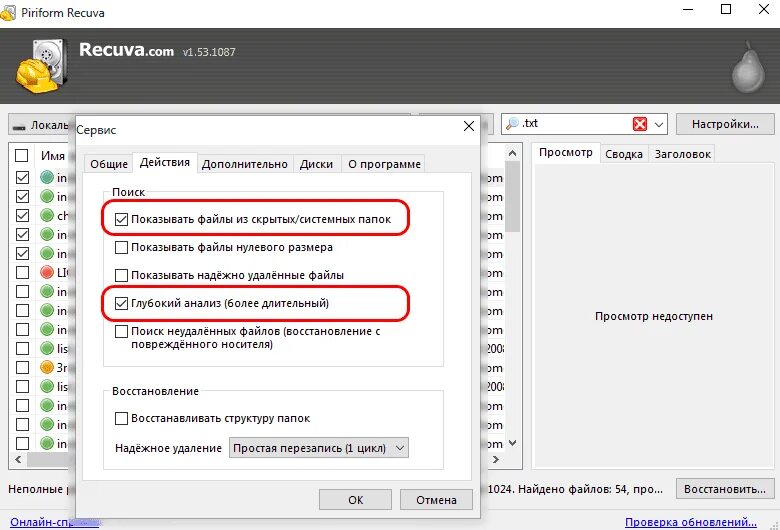Viewport: 780px width, 530px height.
Task: Click the Восстановить... button
Action: point(725,489)
